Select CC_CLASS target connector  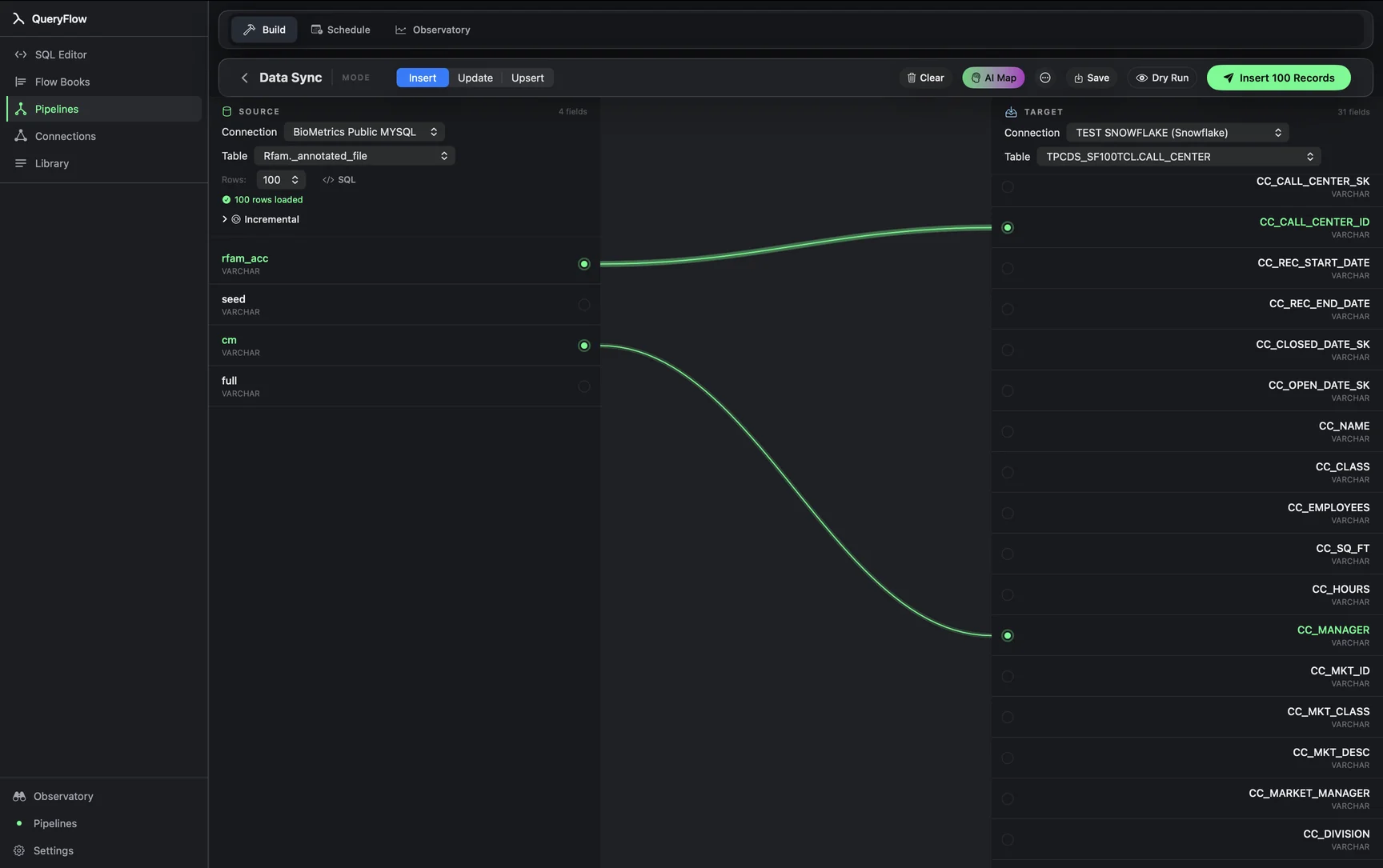tap(1008, 473)
